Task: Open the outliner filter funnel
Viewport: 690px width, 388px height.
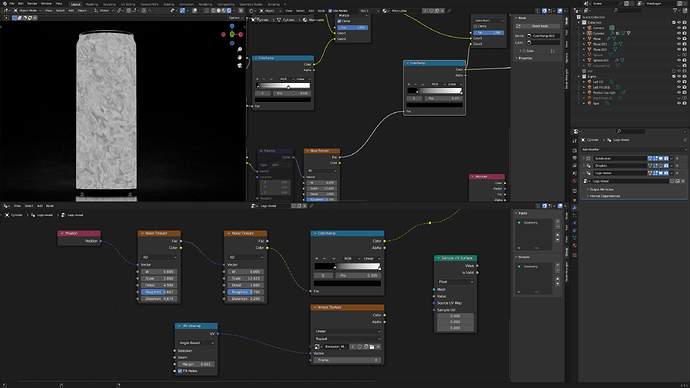Action: tap(675, 11)
